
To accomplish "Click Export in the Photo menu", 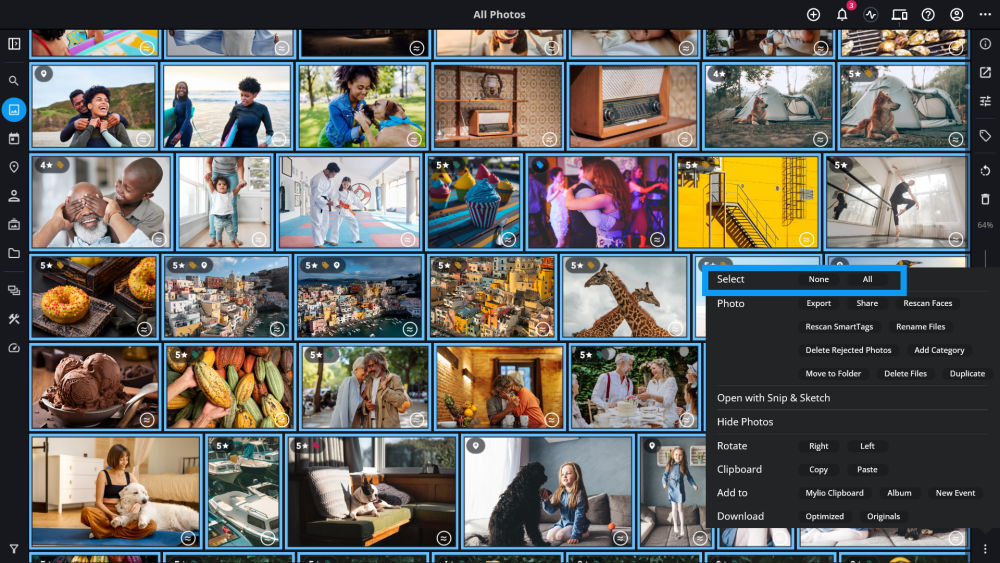I will click(x=818, y=303).
